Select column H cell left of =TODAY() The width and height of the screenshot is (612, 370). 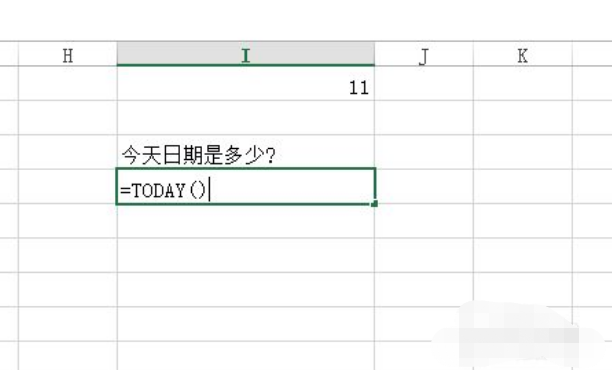(x=68, y=186)
